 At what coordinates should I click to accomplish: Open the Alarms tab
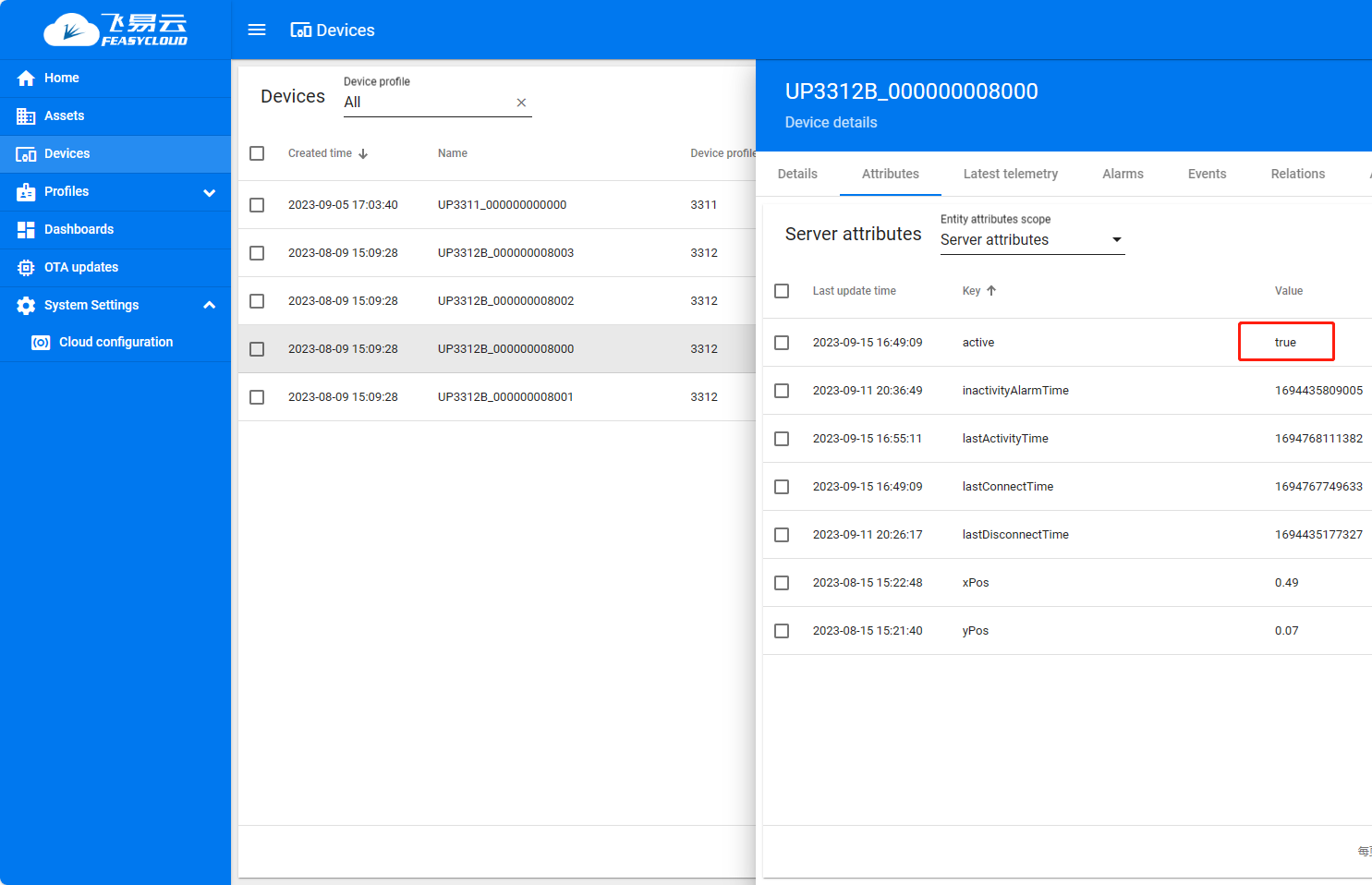(x=1123, y=174)
